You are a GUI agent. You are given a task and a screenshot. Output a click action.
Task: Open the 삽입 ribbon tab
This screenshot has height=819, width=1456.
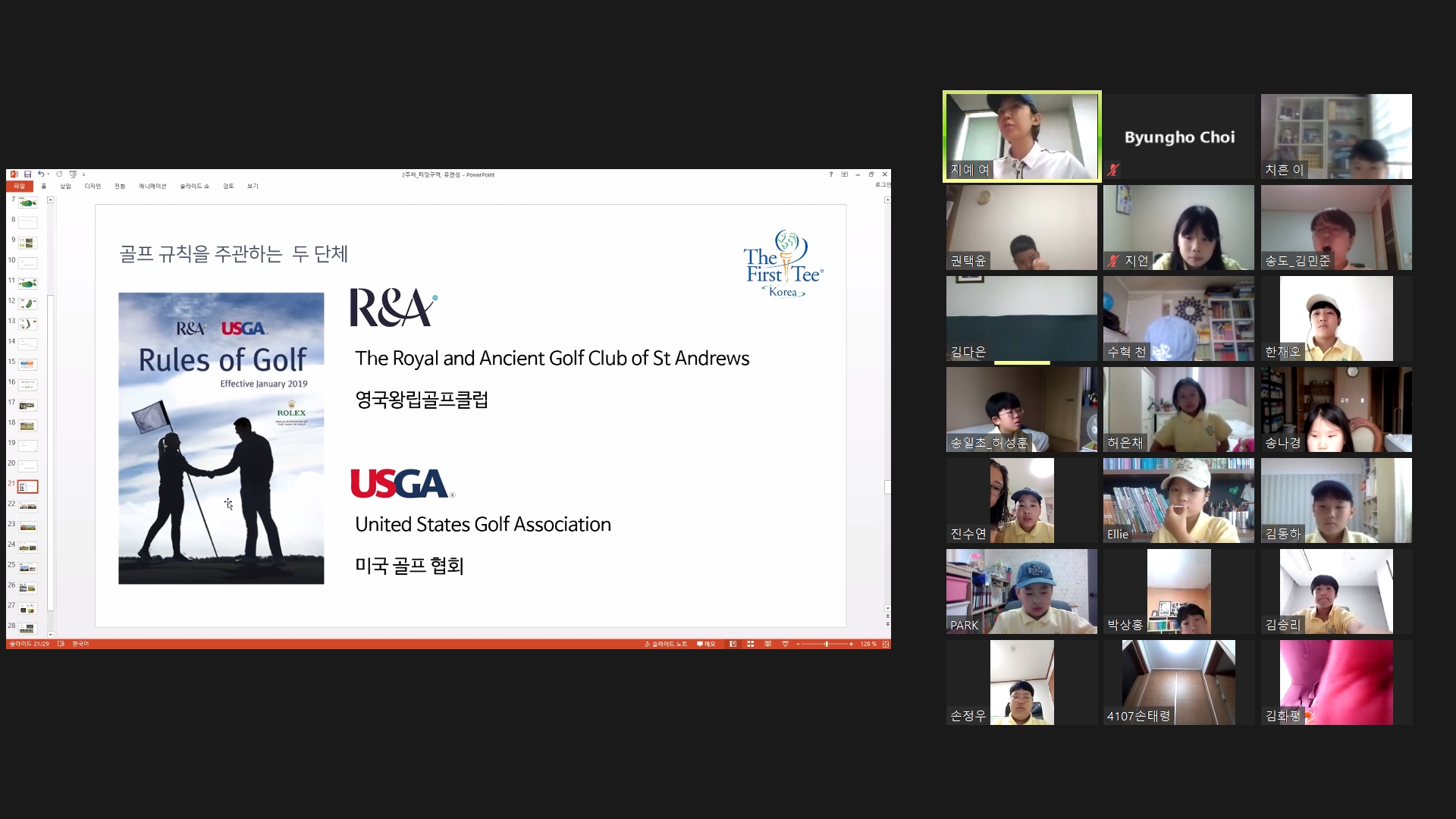pyautogui.click(x=65, y=186)
